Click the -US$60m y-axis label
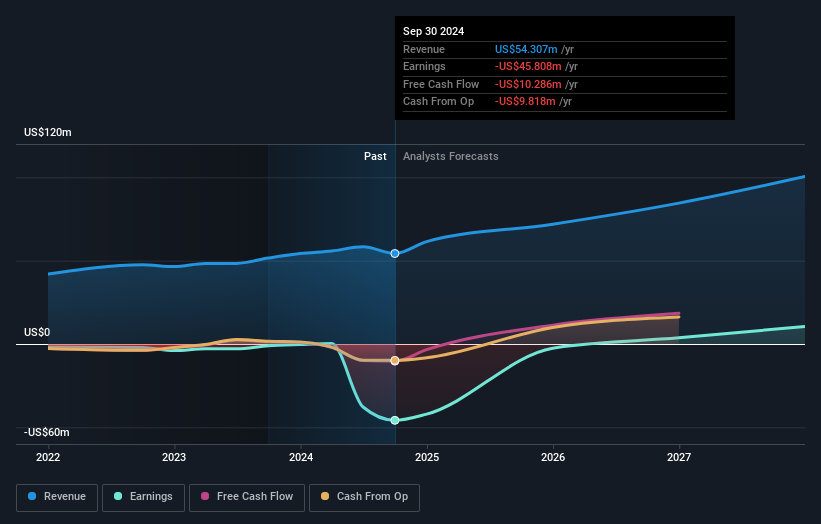 pos(47,432)
